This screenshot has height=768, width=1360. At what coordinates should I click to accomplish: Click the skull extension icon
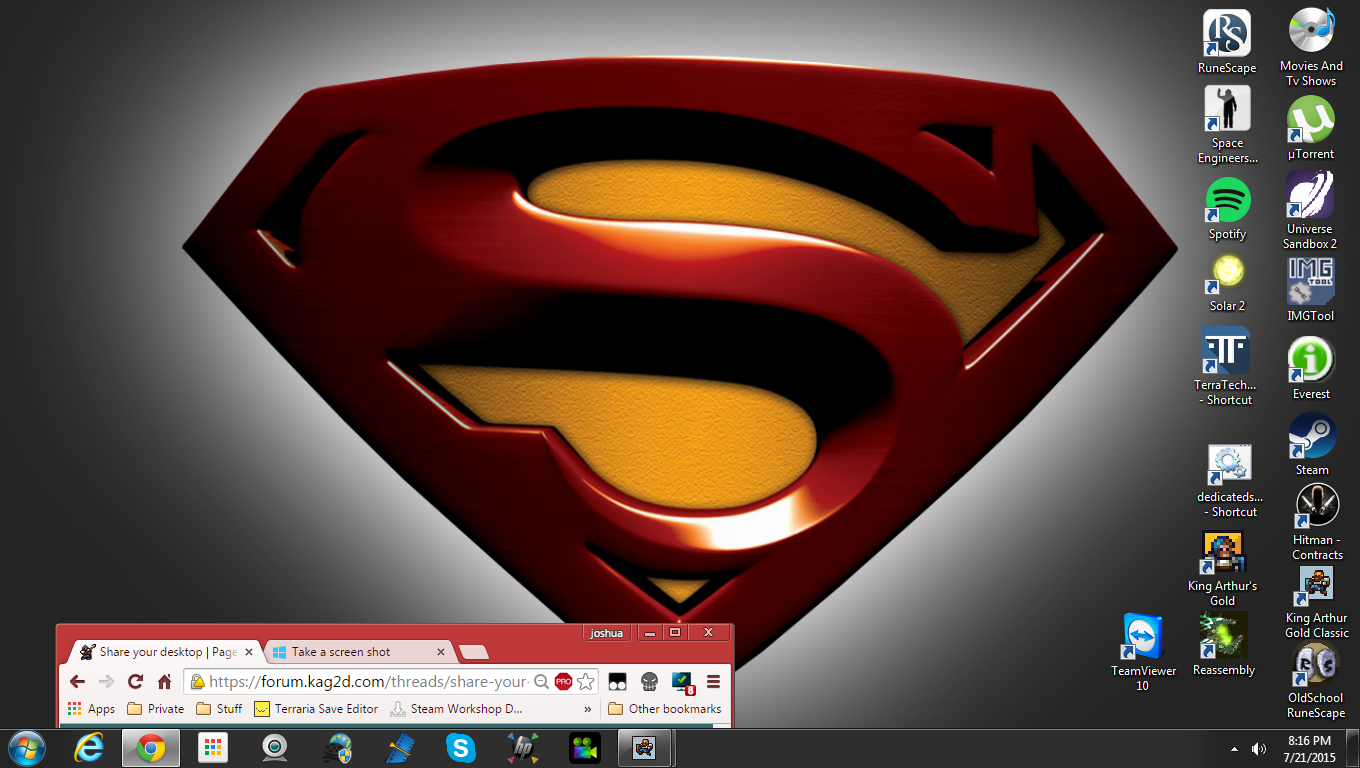coord(649,682)
